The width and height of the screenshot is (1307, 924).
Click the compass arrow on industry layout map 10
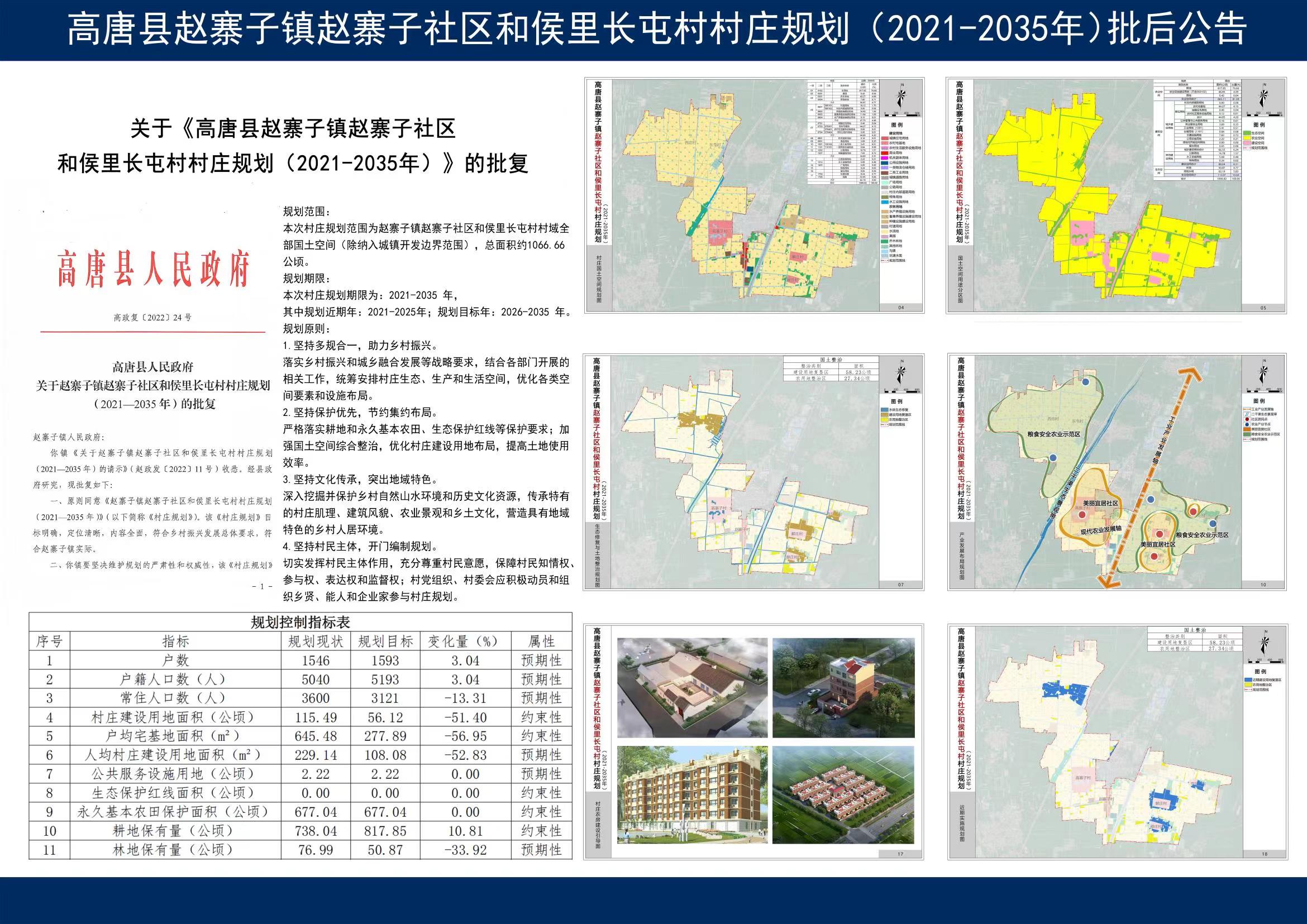[1263, 373]
